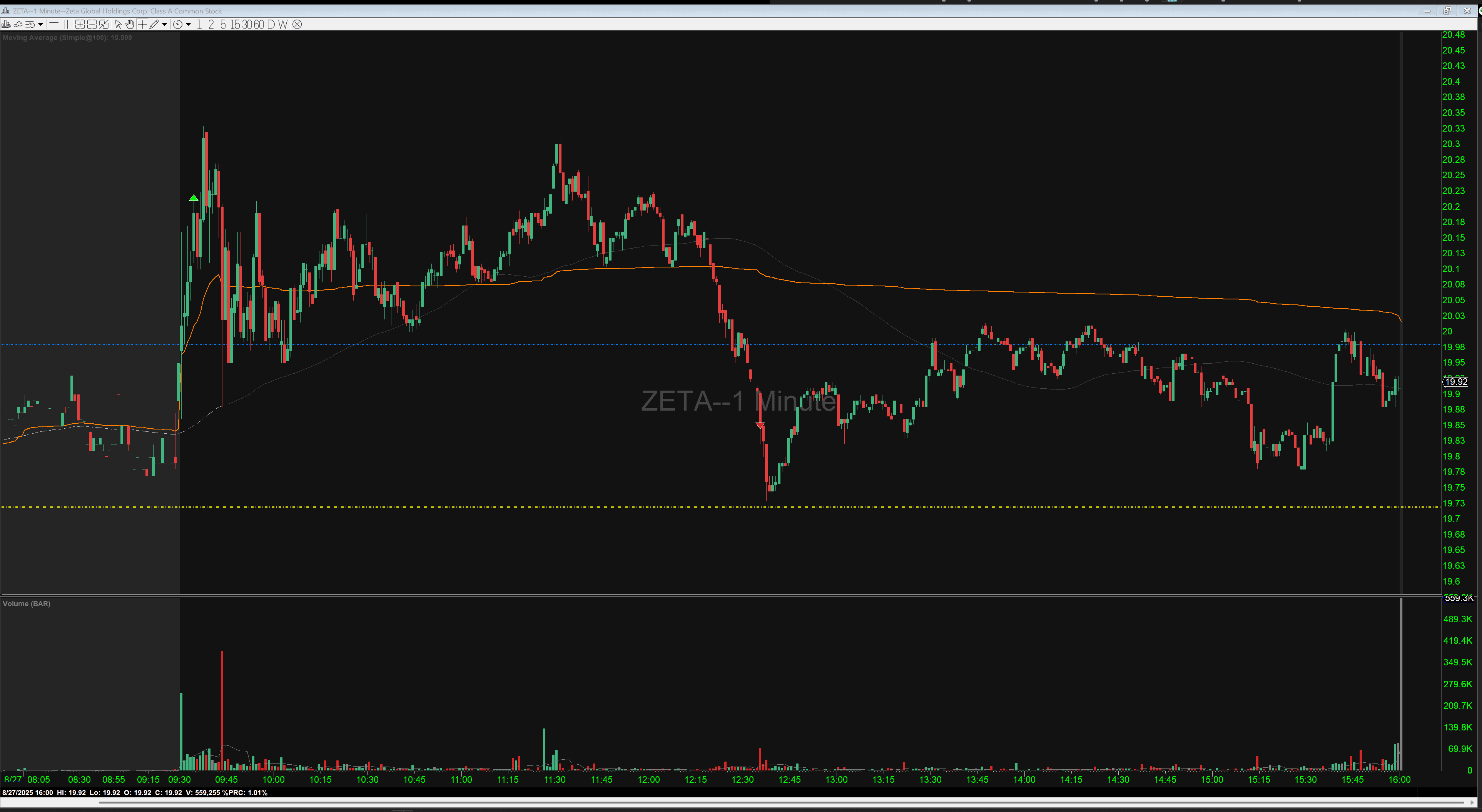Click the zoom in chart icon
1482x812 pixels.
[80, 25]
